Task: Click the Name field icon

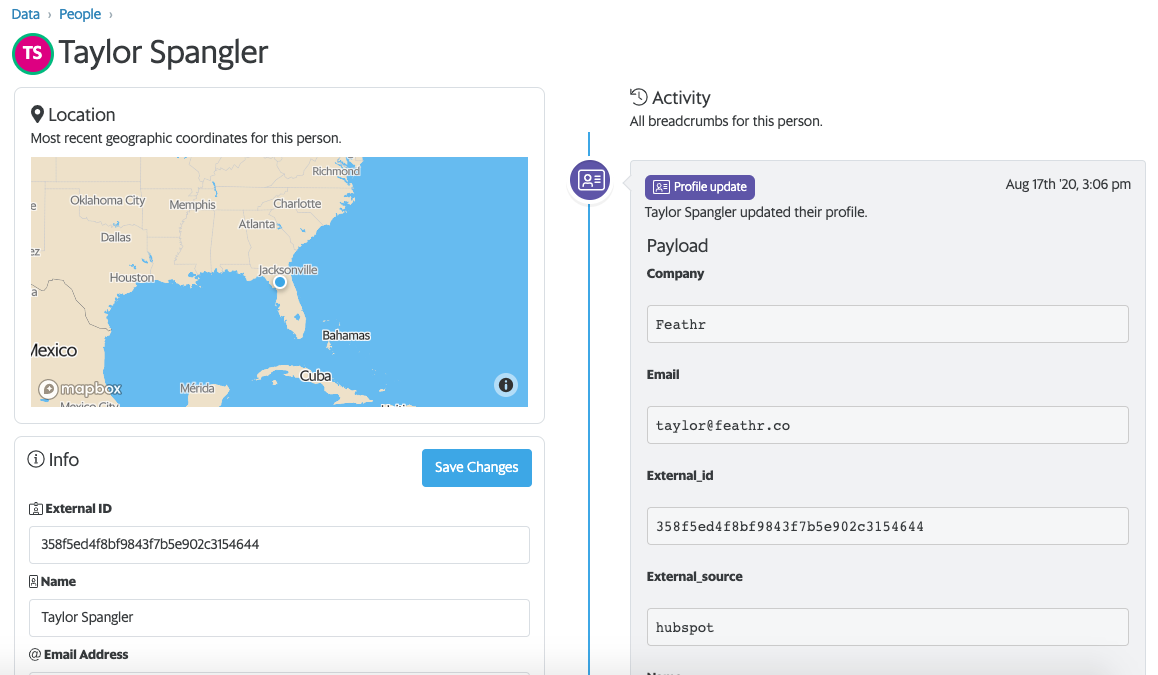Action: click(x=33, y=582)
